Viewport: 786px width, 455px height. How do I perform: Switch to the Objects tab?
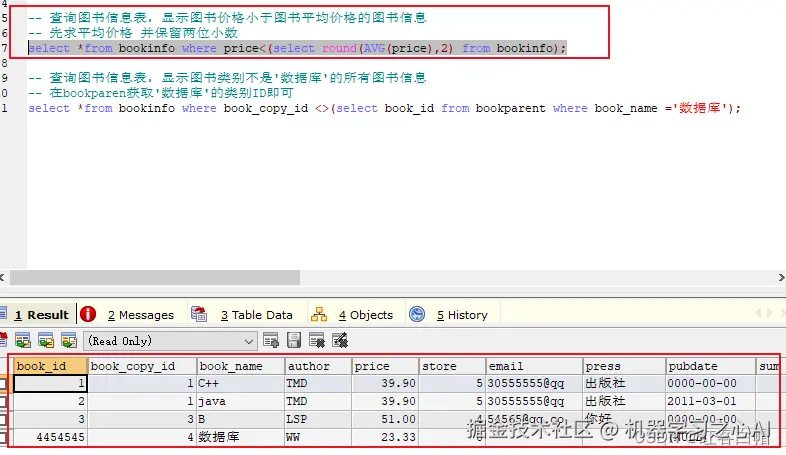pos(366,315)
